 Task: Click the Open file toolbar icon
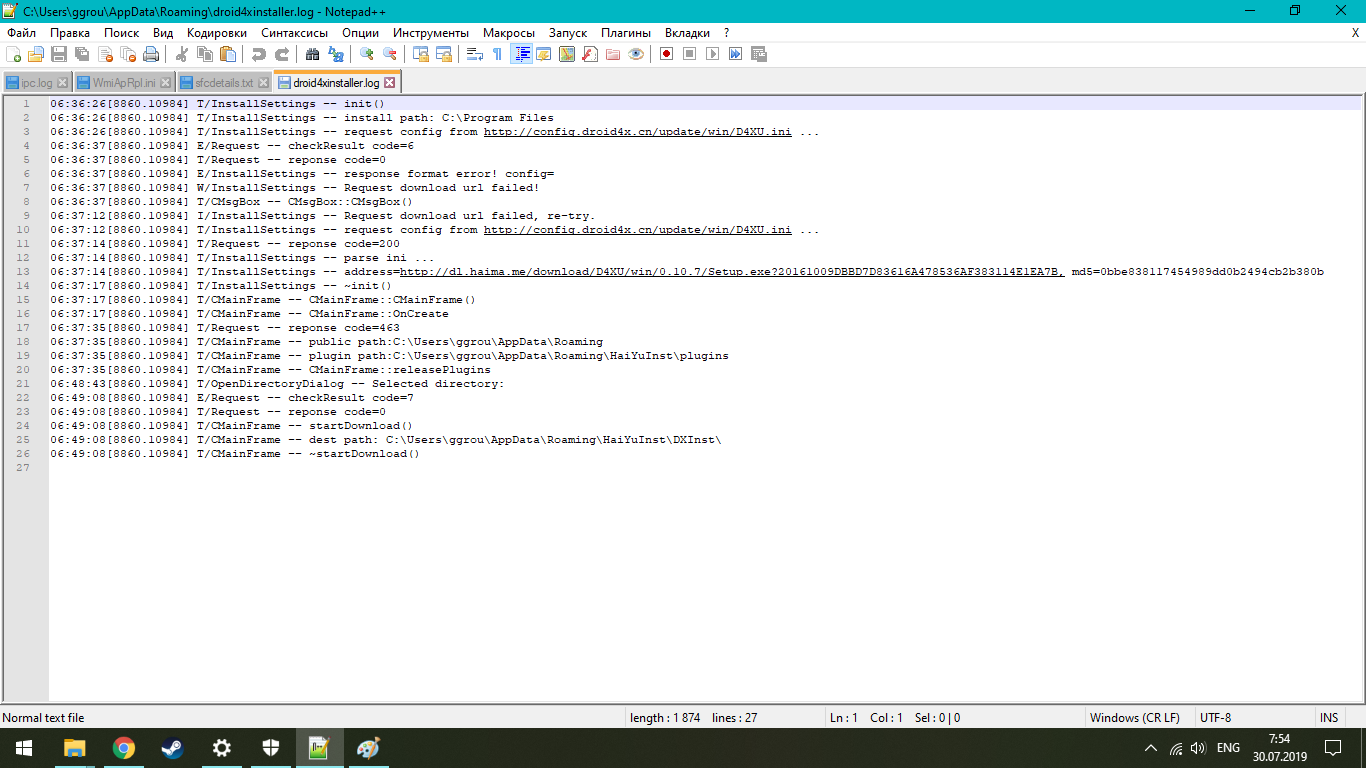tap(35, 54)
